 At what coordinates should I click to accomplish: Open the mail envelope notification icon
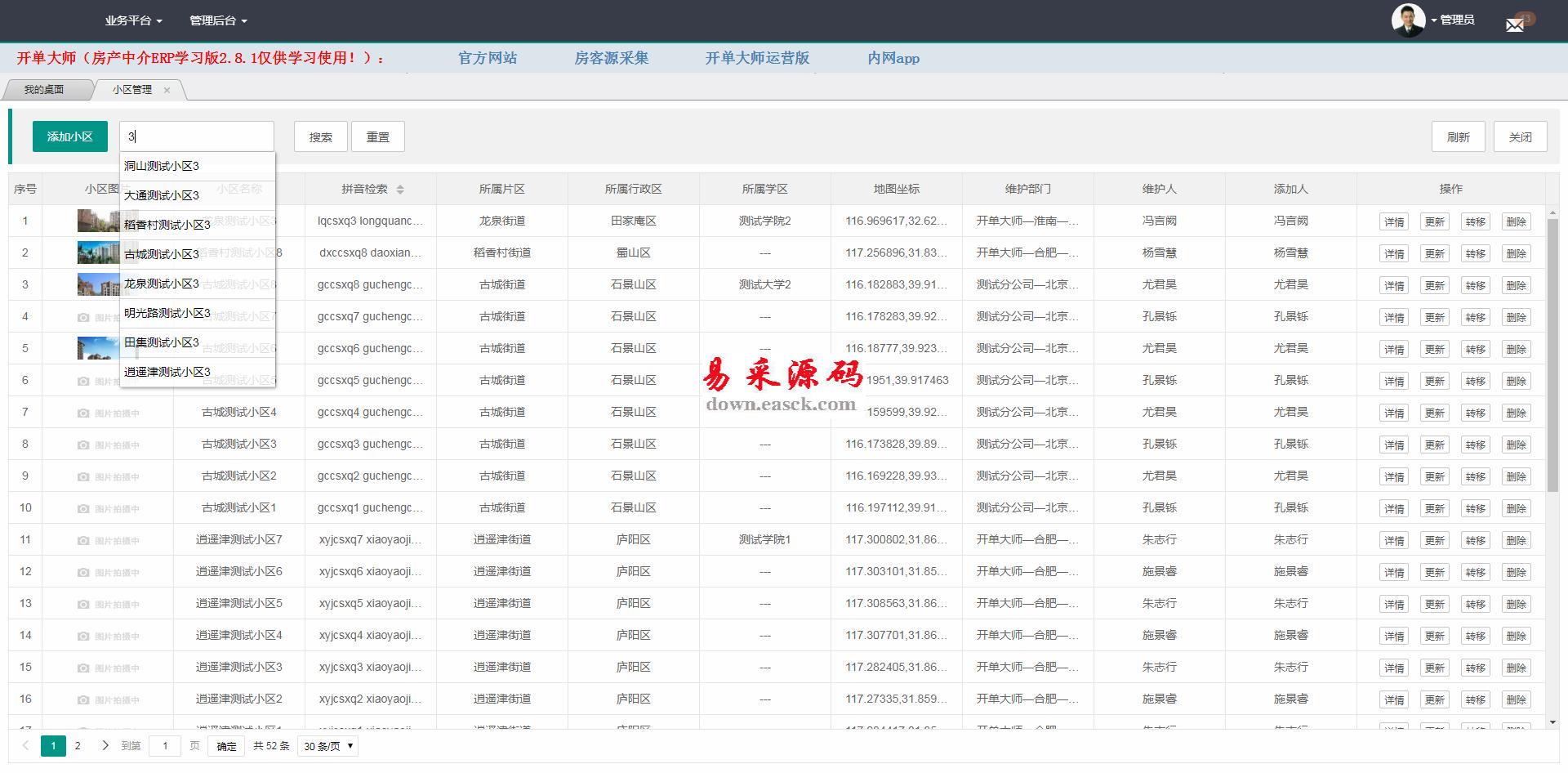[x=1515, y=25]
